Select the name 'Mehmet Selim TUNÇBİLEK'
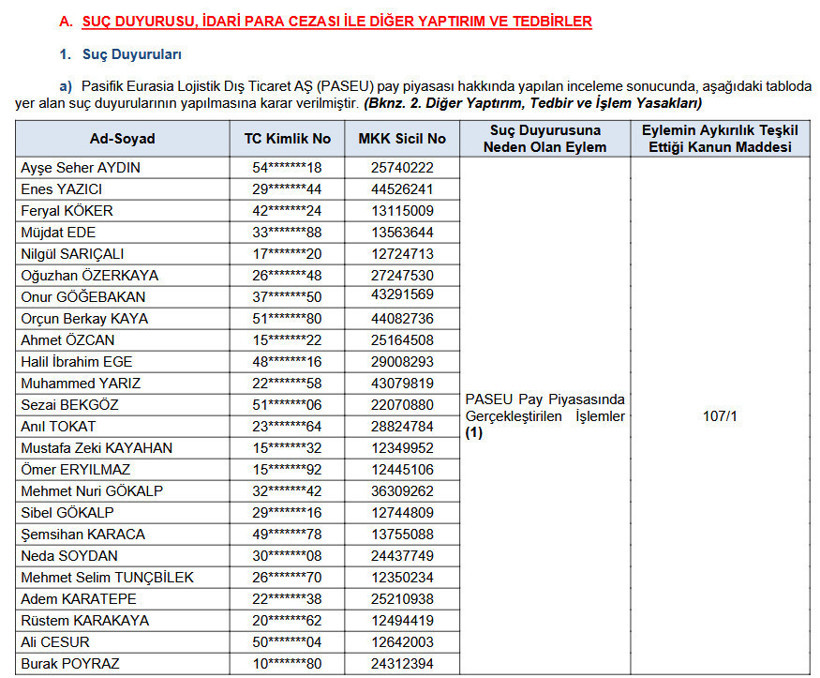This screenshot has width=820, height=678. point(107,578)
